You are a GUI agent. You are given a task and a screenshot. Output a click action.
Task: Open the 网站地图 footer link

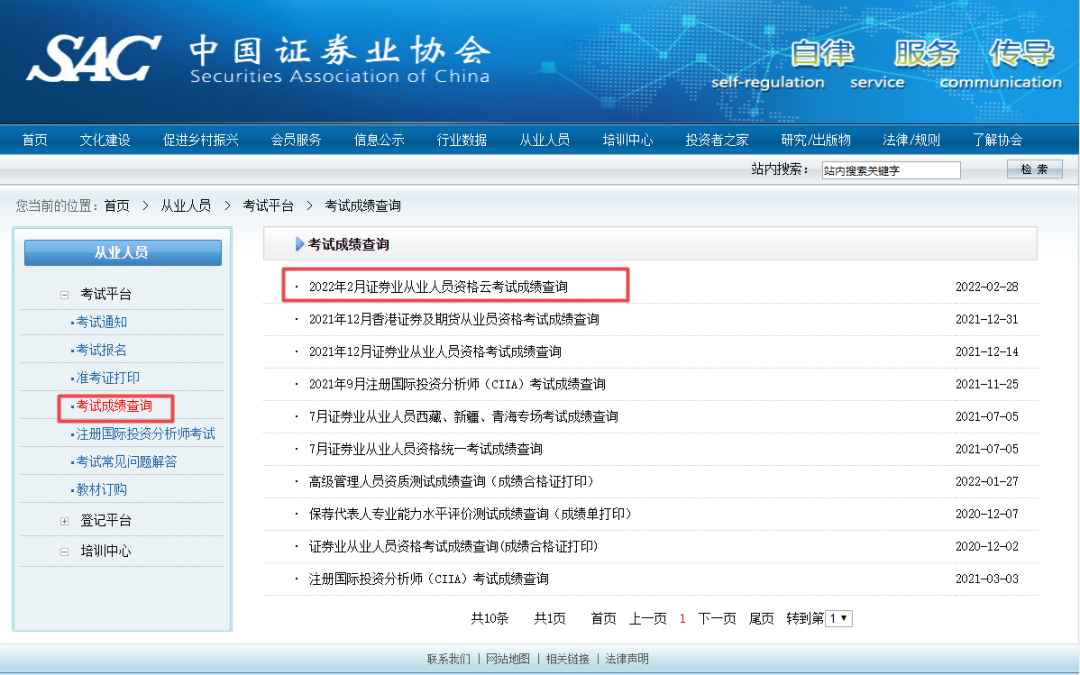(510, 659)
